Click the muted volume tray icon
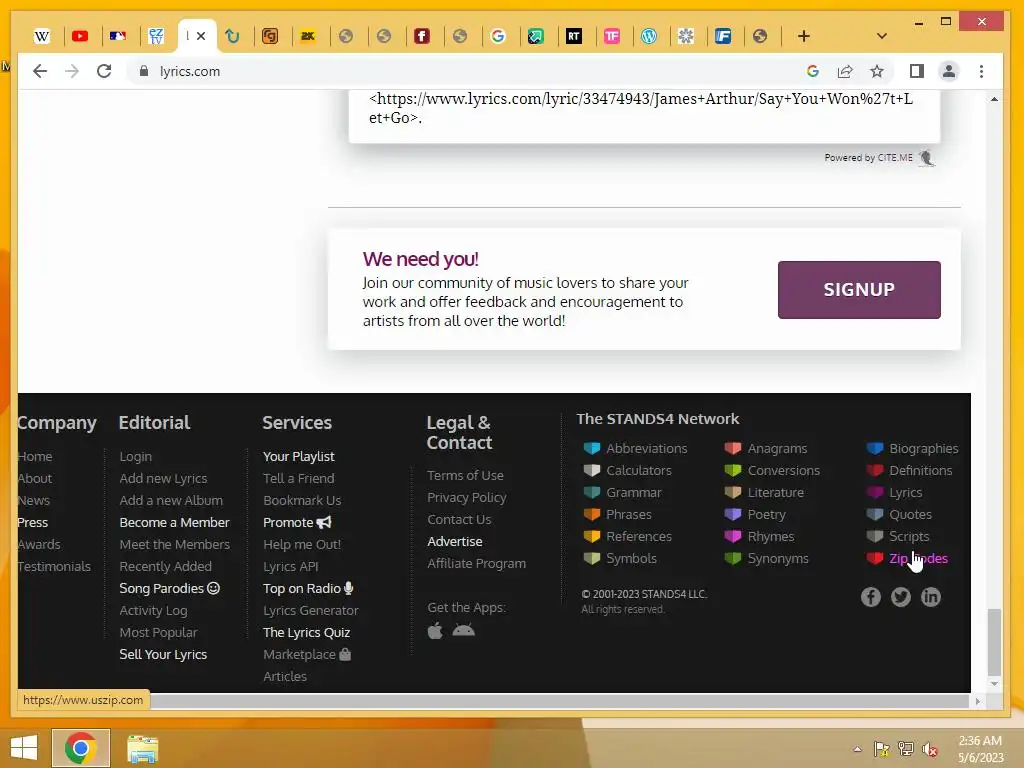Image resolution: width=1024 pixels, height=768 pixels. pyautogui.click(x=930, y=749)
